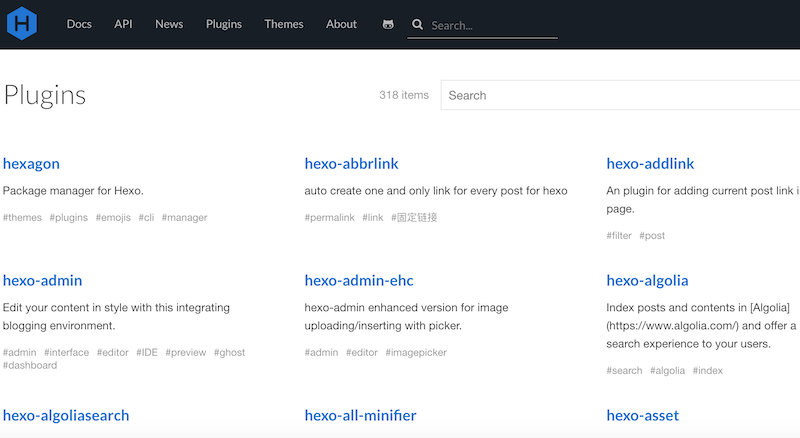800x438 pixels.
Task: Filter by the #plugins tag
Action: [x=68, y=217]
